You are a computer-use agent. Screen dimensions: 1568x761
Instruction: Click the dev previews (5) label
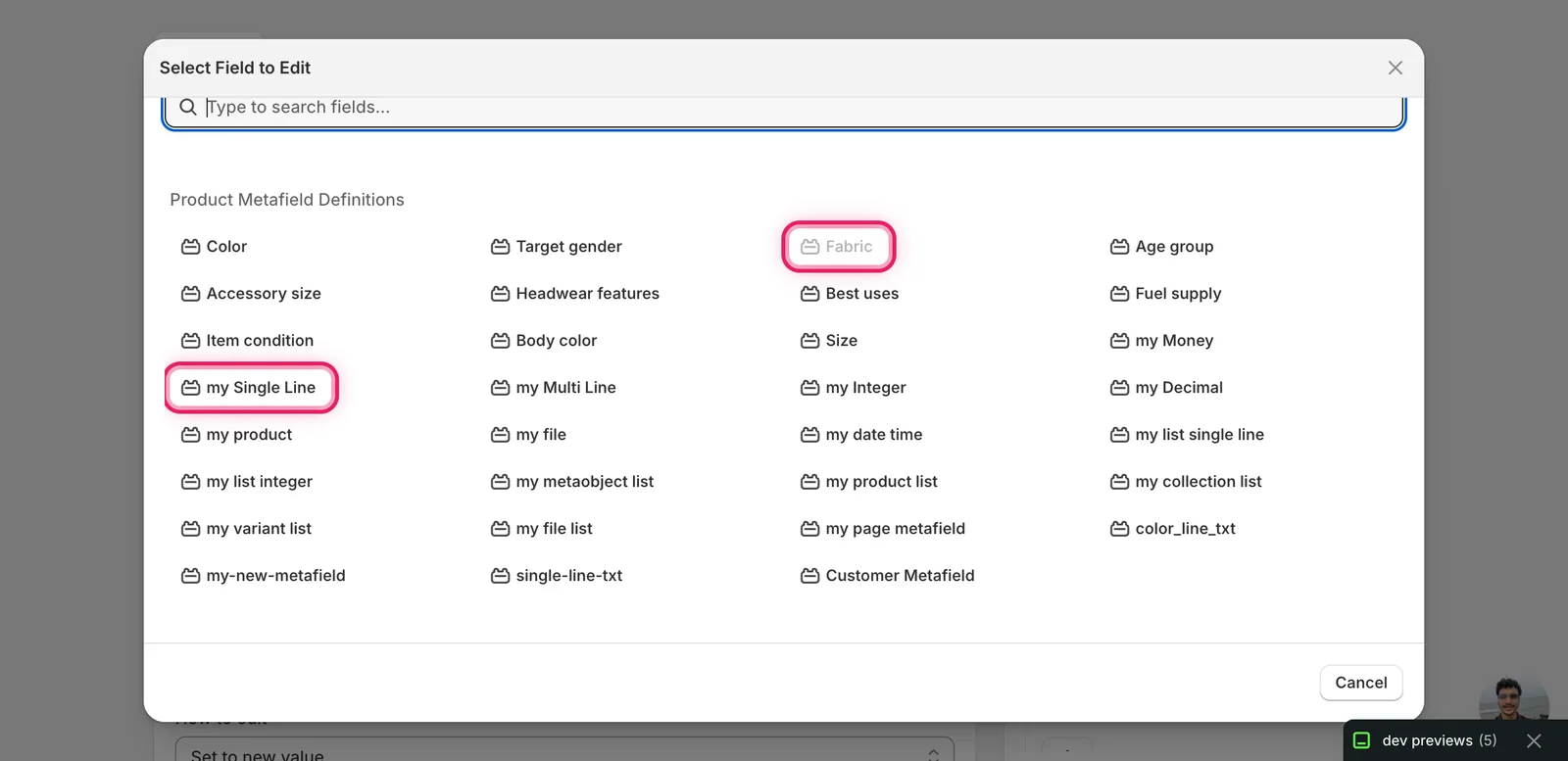(1440, 740)
